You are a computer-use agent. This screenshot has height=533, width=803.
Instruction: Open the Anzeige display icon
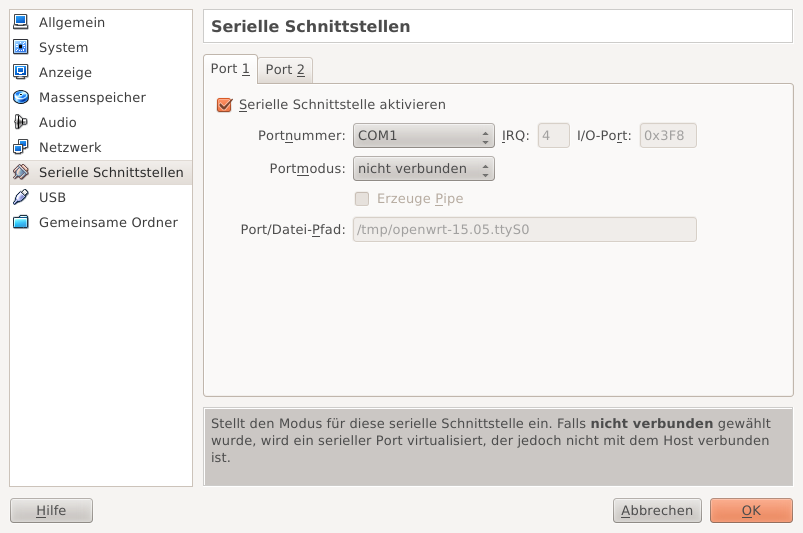pyautogui.click(x=20, y=72)
